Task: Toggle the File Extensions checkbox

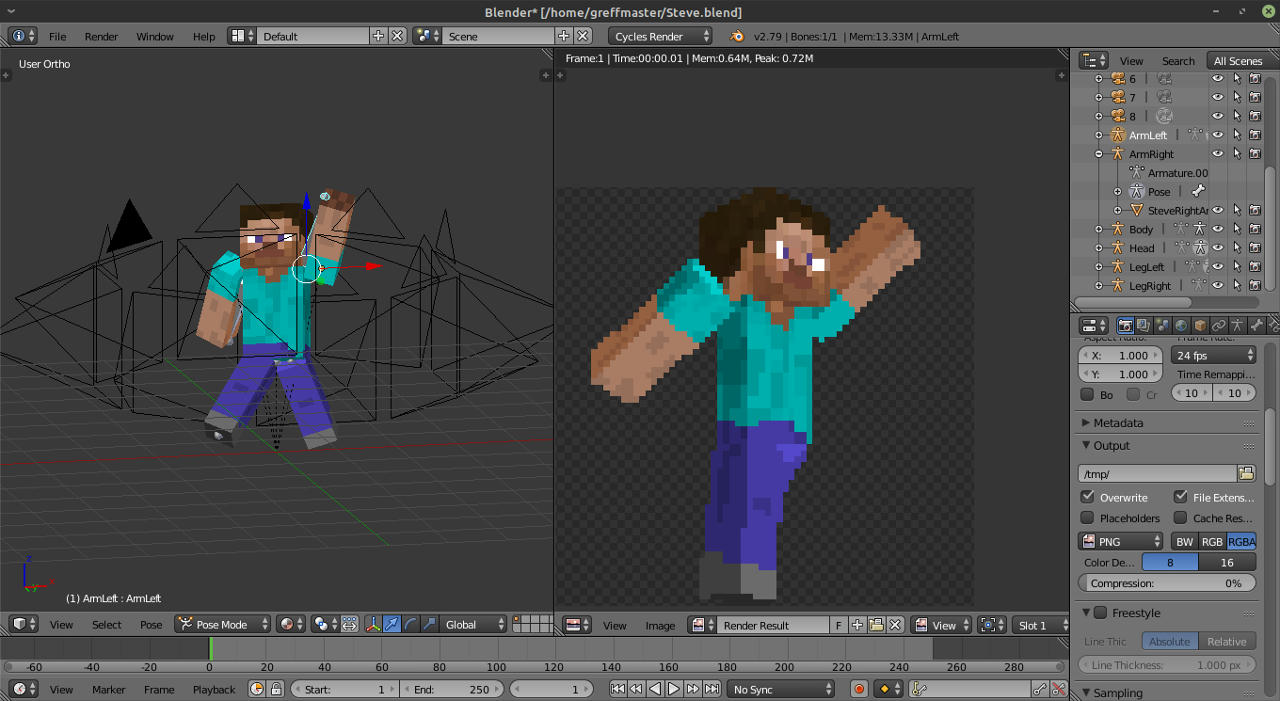Action: (1180, 497)
